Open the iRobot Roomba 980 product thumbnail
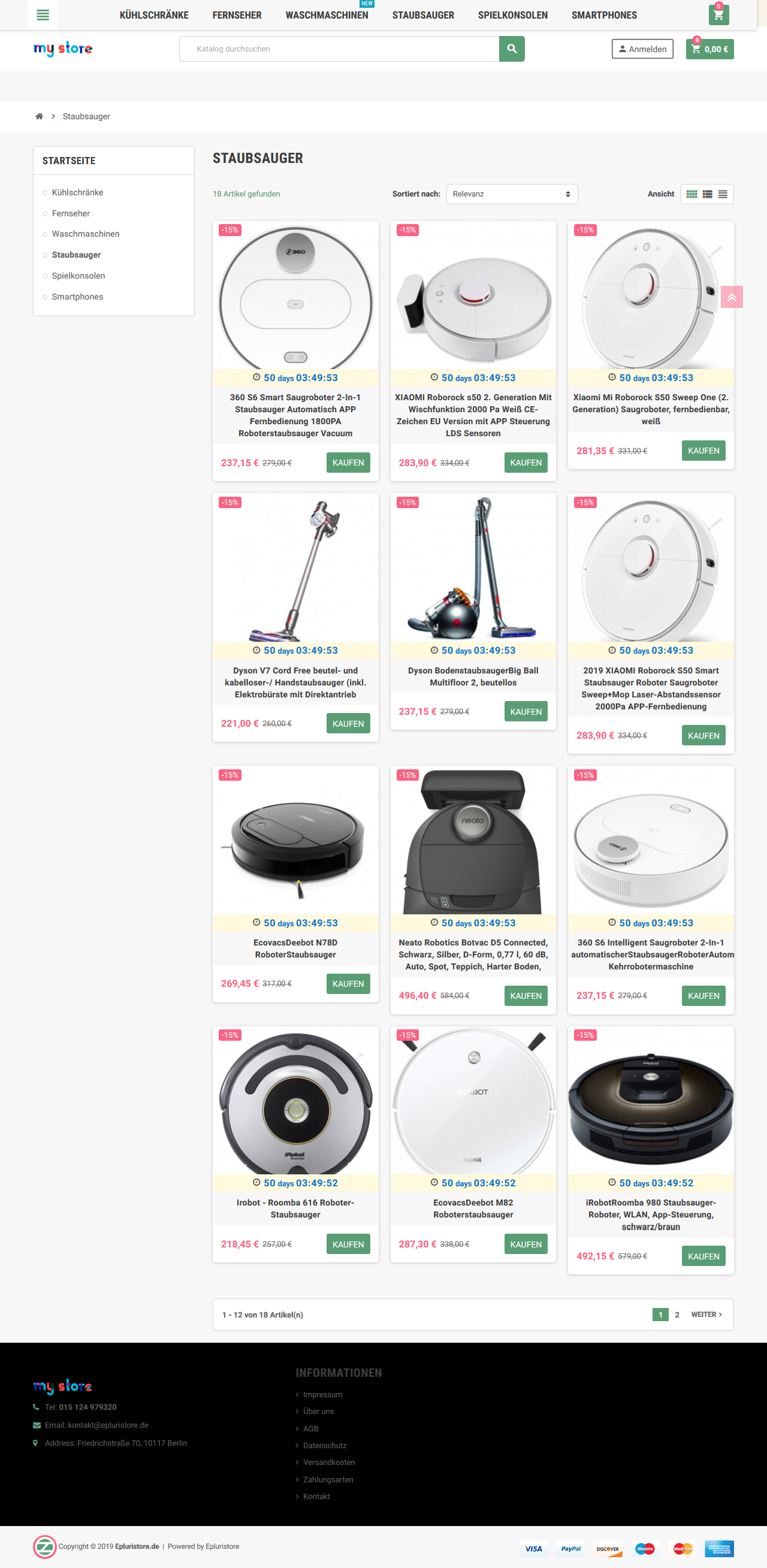This screenshot has height=1568, width=767. 651,1101
